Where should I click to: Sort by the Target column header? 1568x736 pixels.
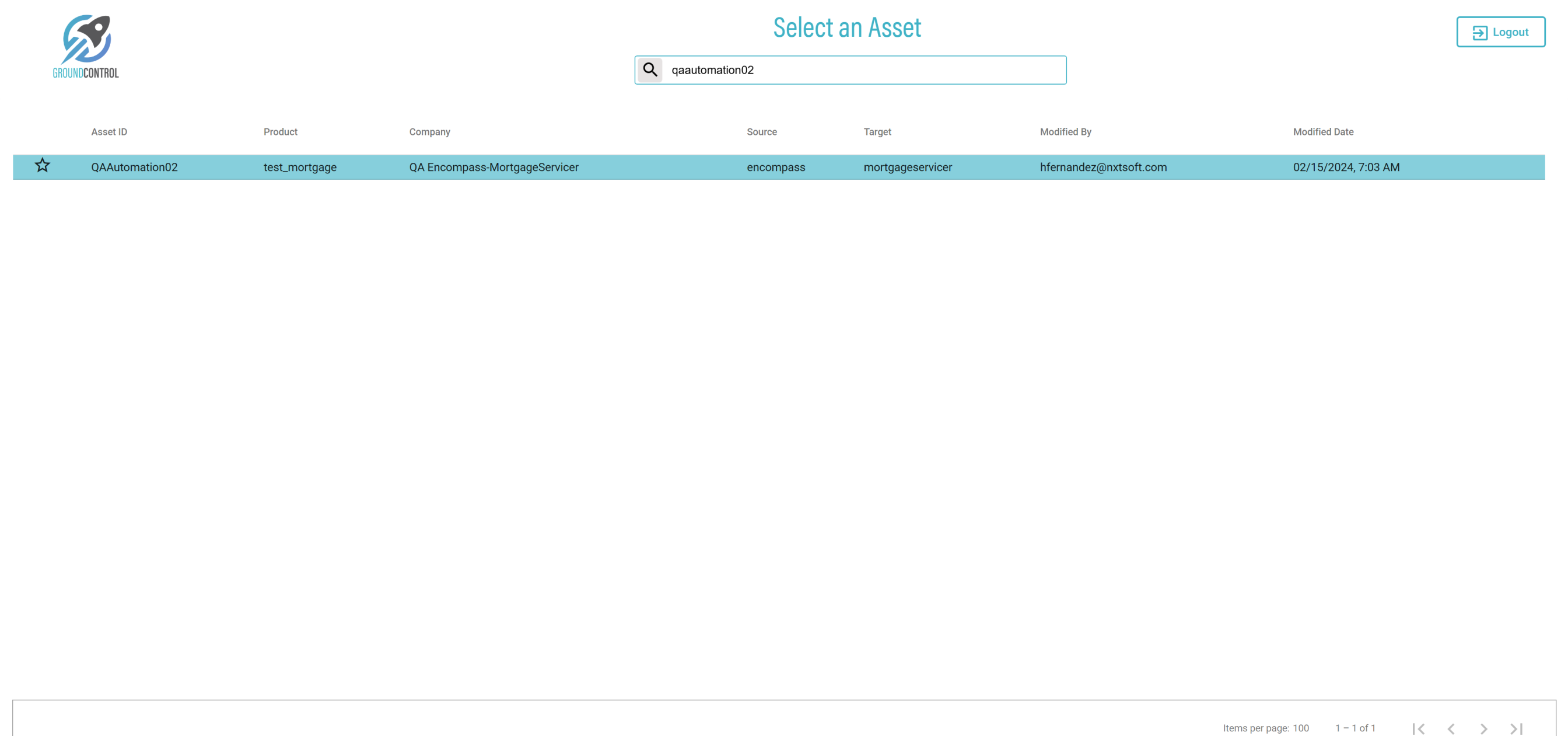(x=877, y=131)
